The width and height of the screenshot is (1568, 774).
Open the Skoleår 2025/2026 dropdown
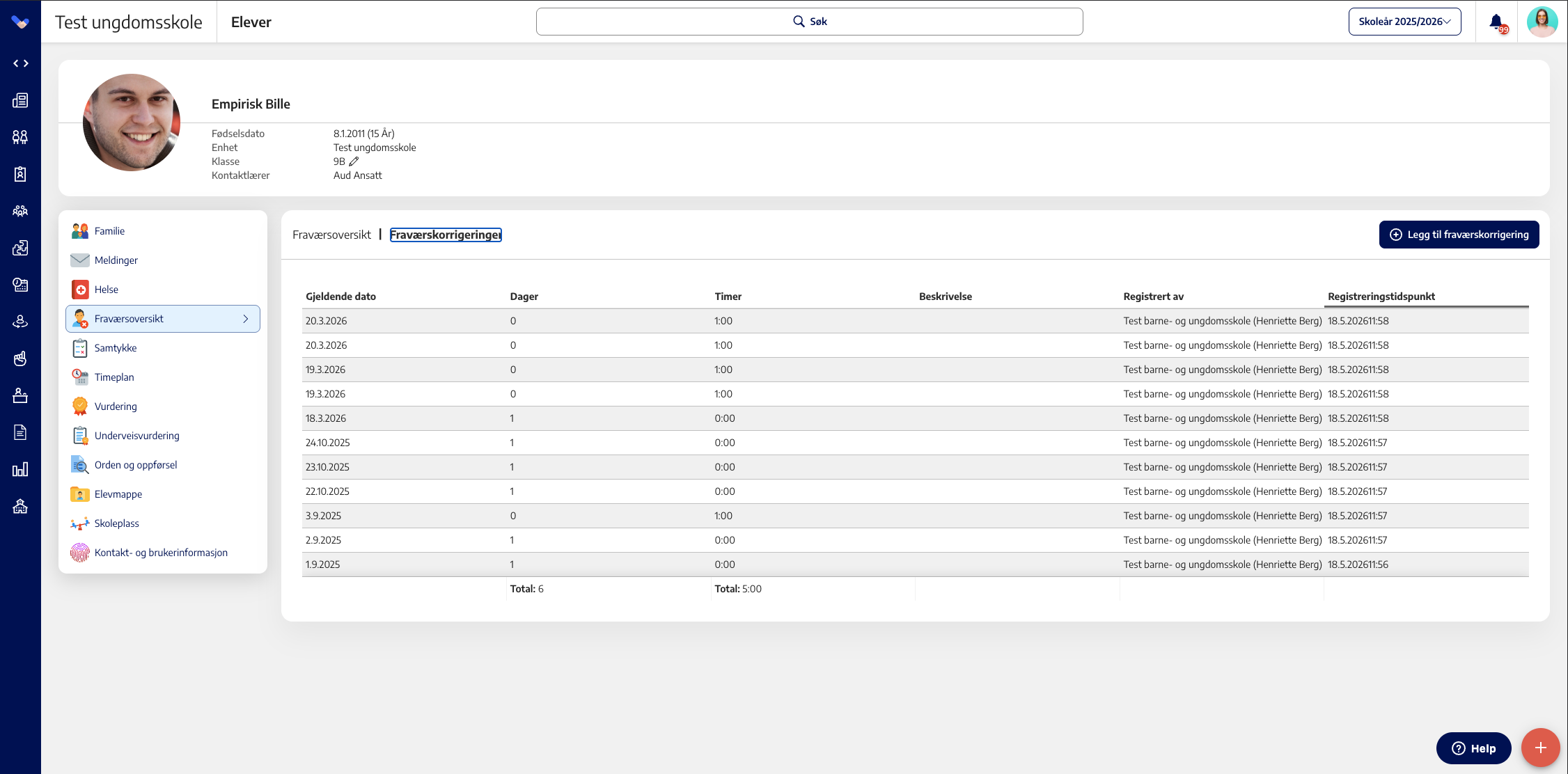(1404, 22)
